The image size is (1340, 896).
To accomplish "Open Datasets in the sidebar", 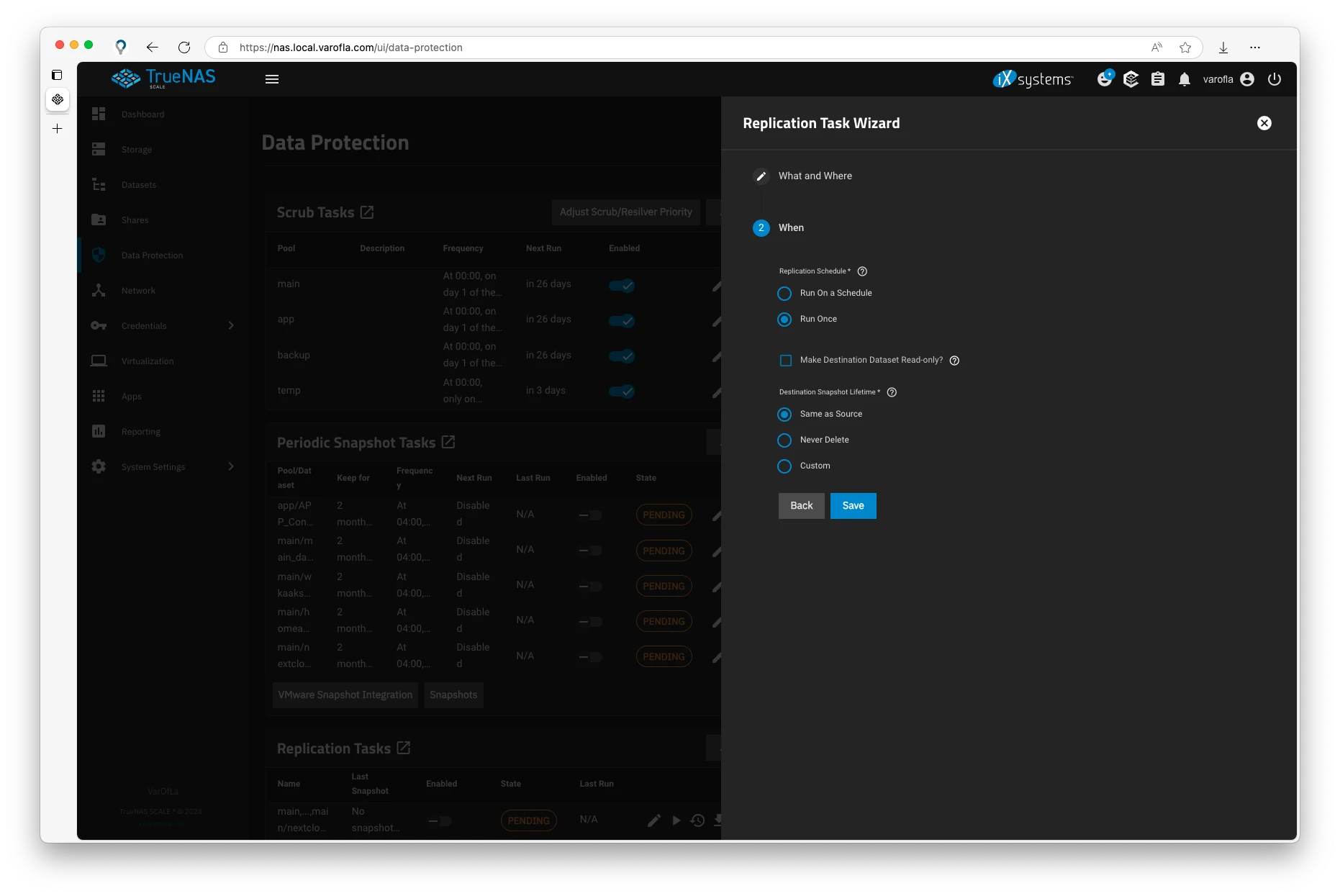I will [139, 185].
